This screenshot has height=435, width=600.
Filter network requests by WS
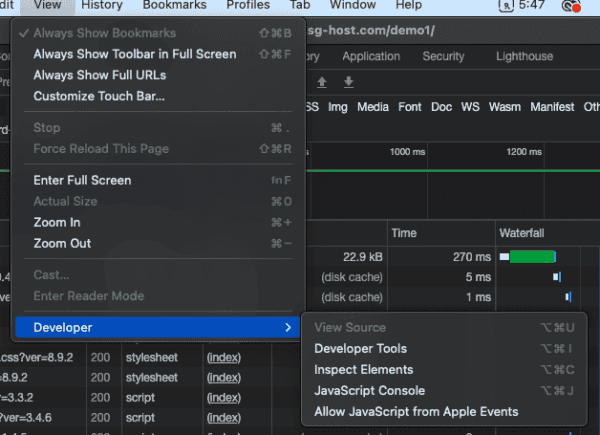(x=470, y=107)
